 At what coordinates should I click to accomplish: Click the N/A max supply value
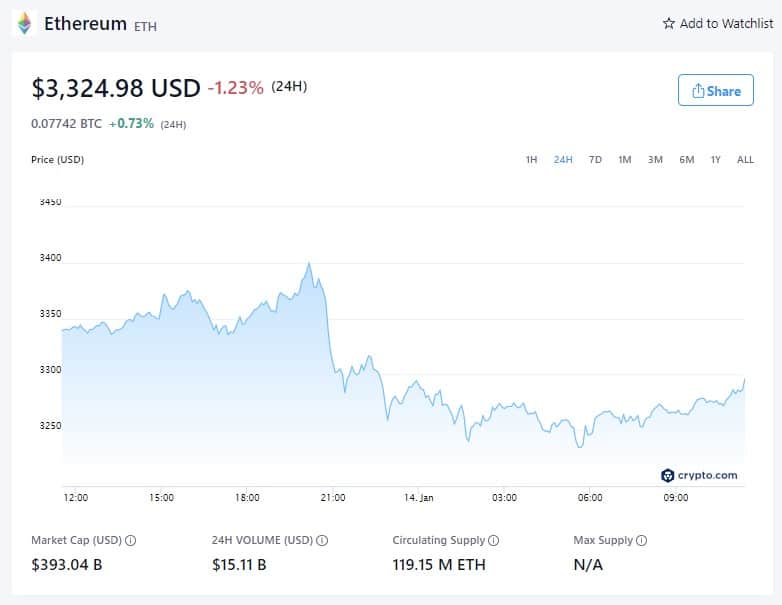(588, 565)
